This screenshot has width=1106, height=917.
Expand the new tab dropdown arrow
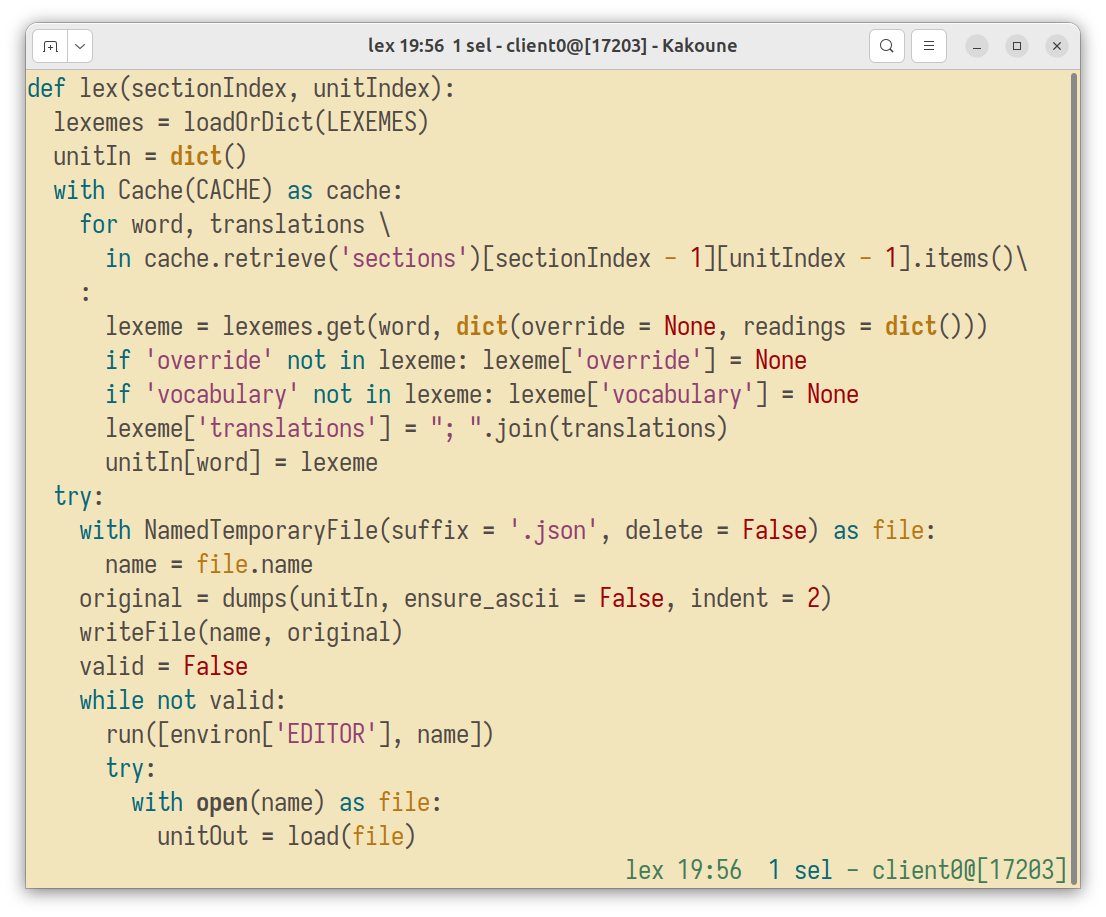tap(80, 47)
